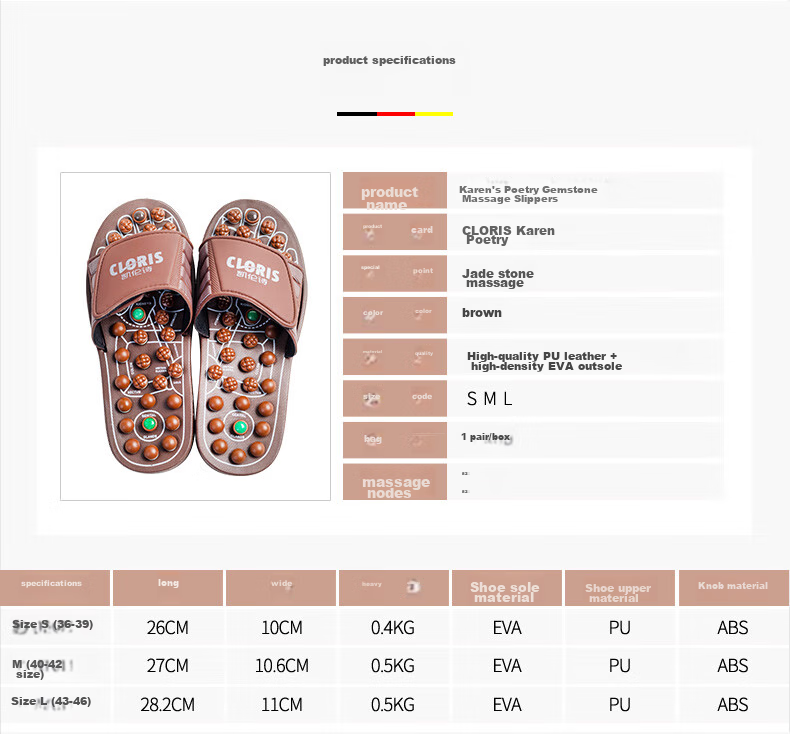
Task: Select the 'product name' label cell
Action: point(395,190)
